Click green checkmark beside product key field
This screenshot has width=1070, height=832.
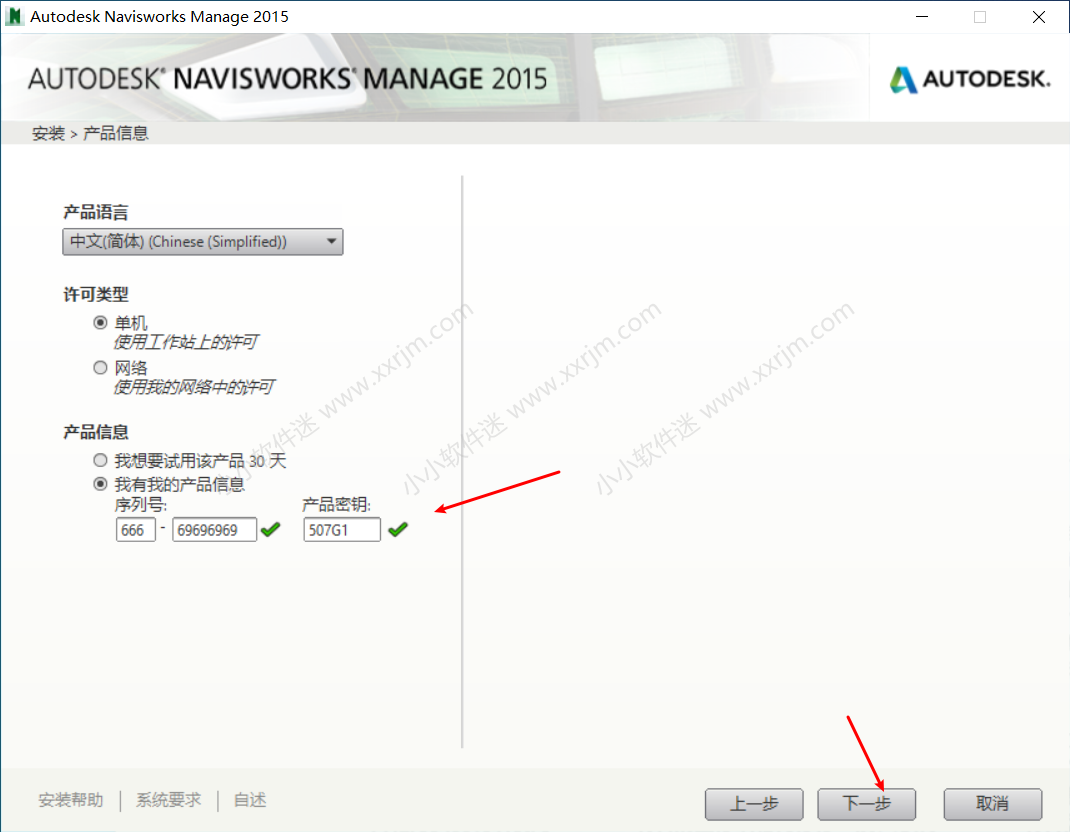[x=398, y=530]
